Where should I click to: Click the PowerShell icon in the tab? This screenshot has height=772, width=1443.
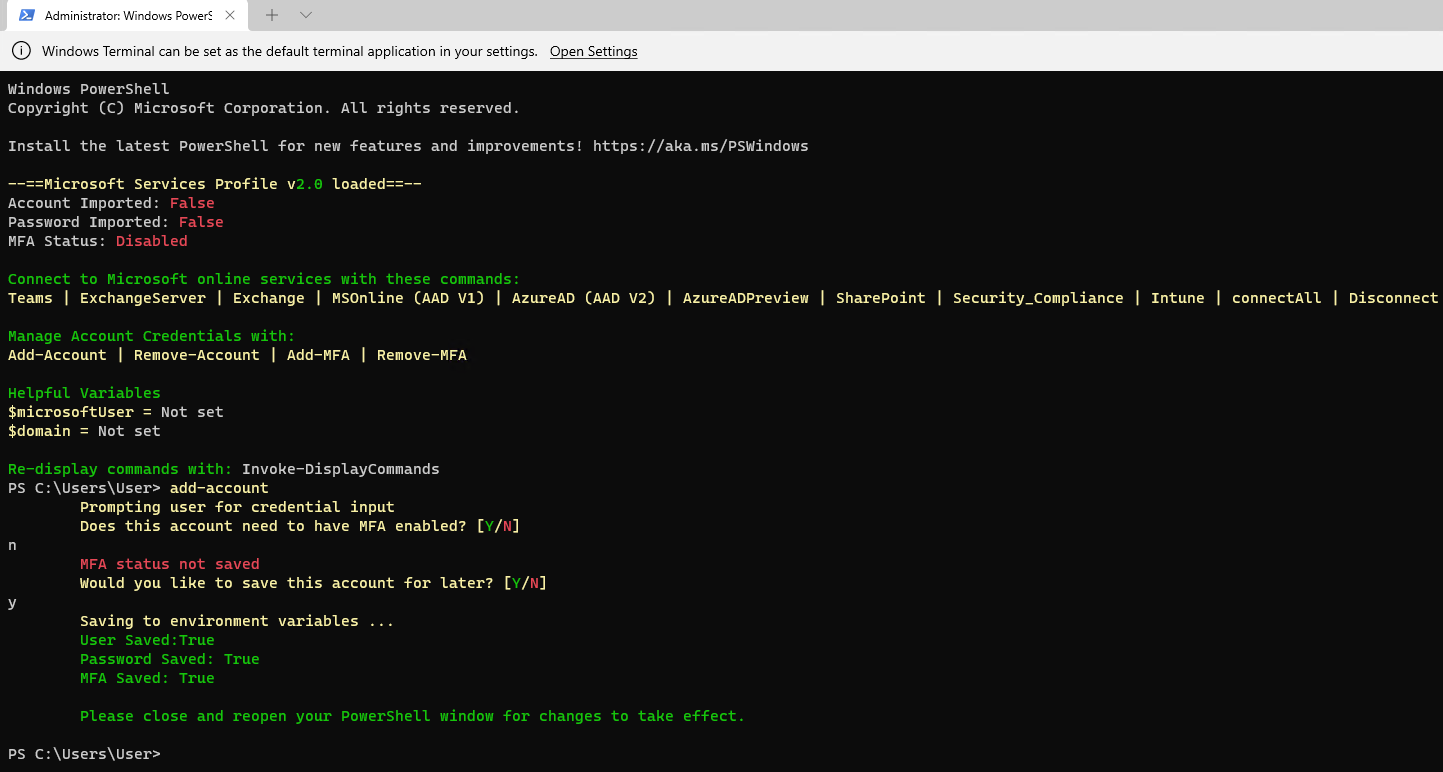[x=27, y=15]
